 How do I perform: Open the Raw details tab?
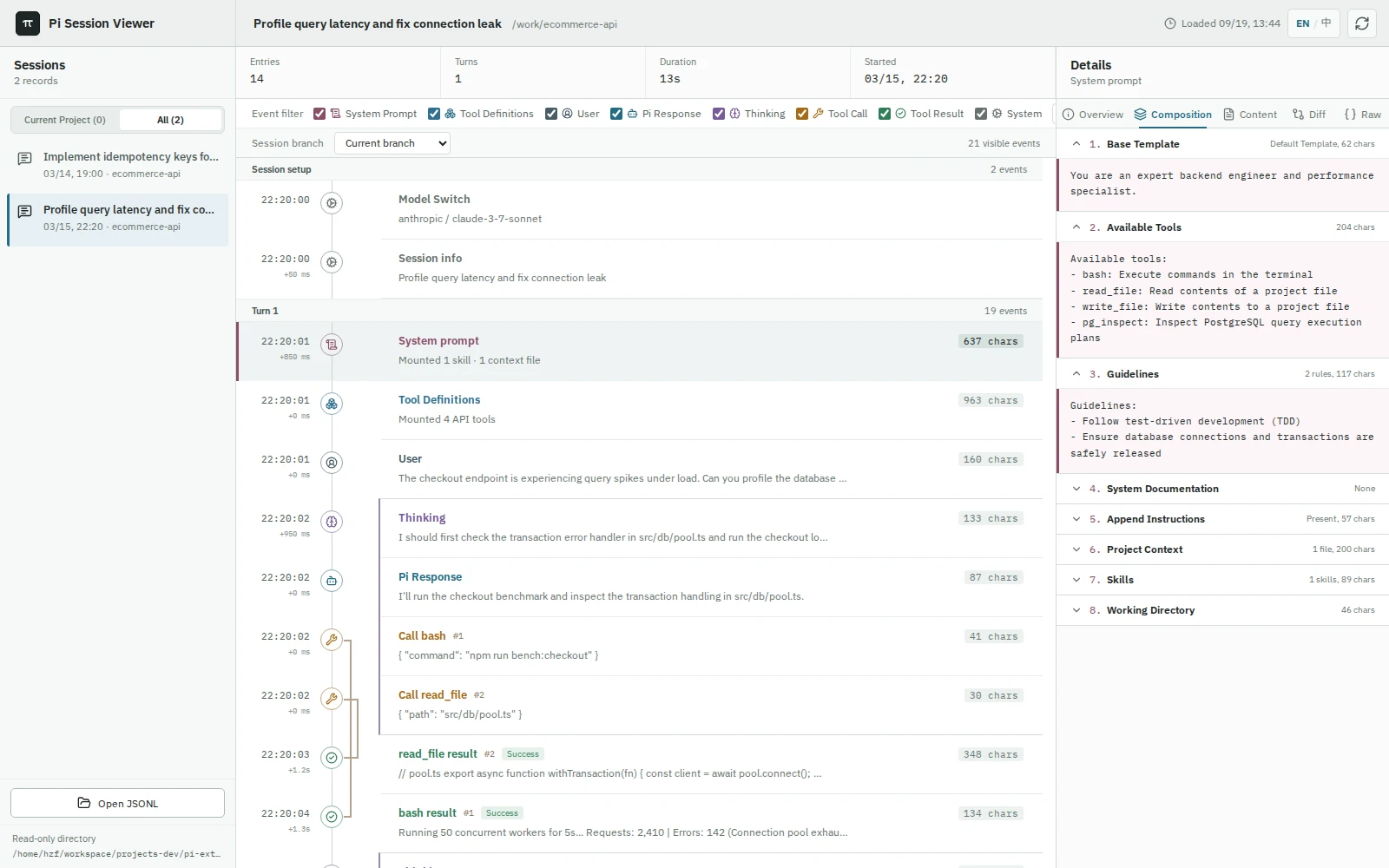1363,115
